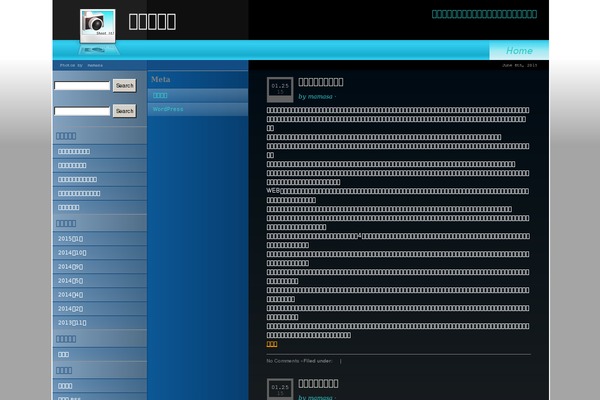This screenshot has height=400, width=600.
Task: Open the 2013 November archive link (2013…11)
Action: (72, 323)
